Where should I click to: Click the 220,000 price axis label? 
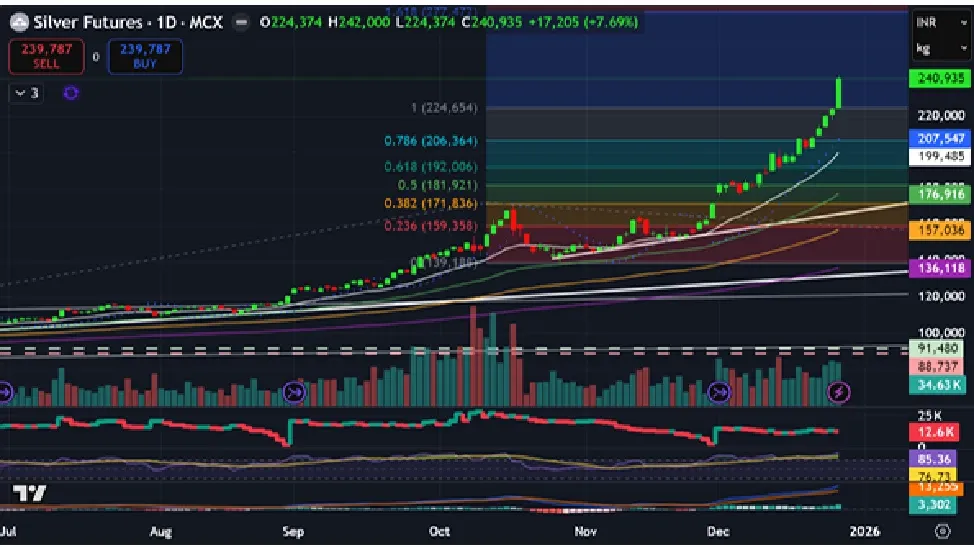tap(941, 116)
